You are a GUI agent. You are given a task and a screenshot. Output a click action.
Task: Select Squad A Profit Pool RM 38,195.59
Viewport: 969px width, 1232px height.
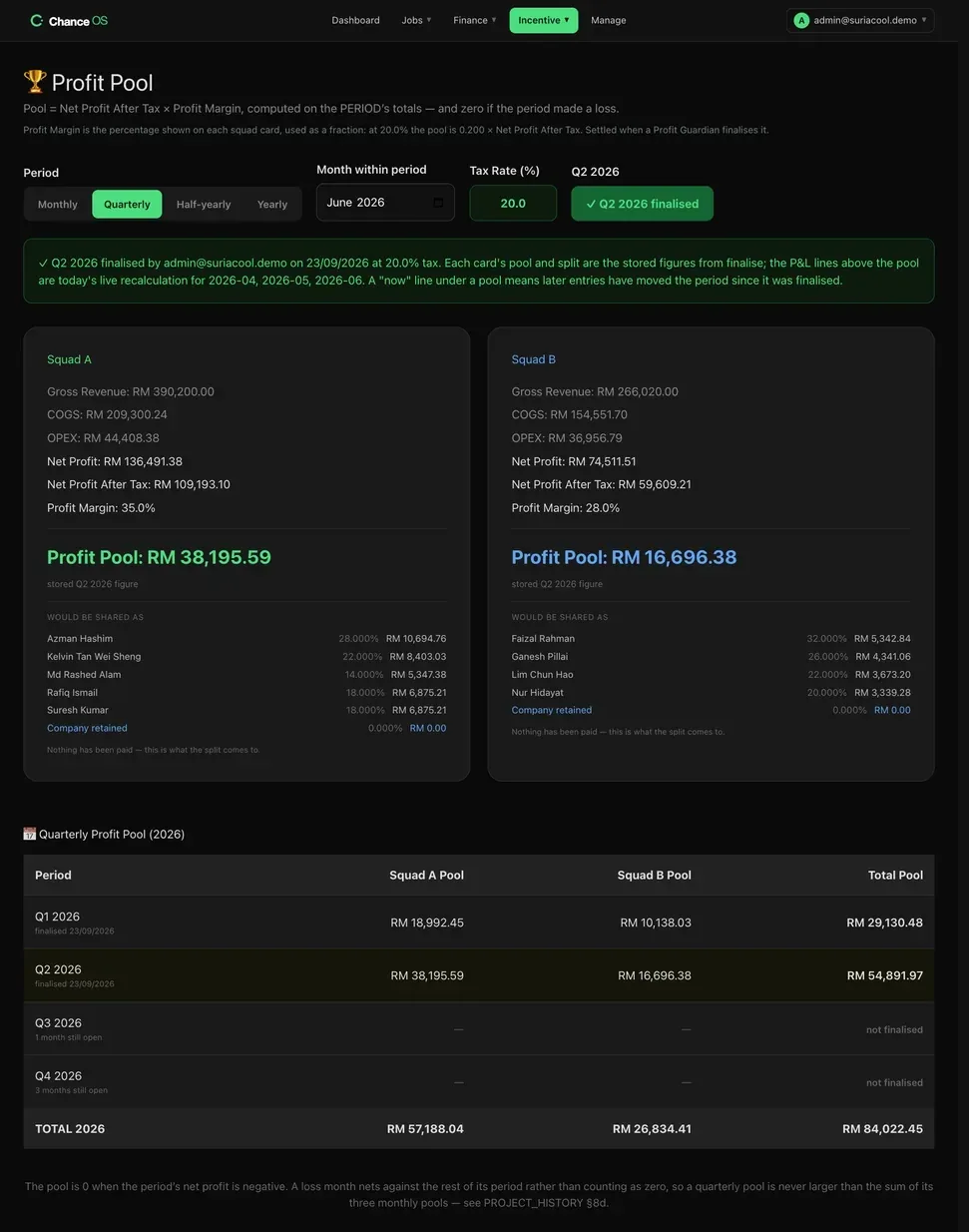pos(159,557)
